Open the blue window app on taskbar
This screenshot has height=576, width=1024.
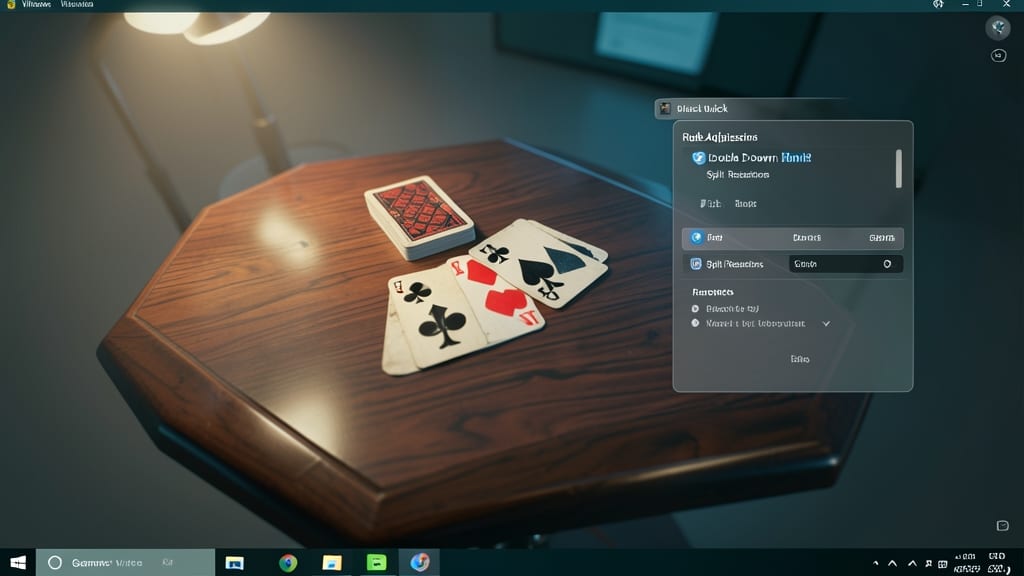234,562
